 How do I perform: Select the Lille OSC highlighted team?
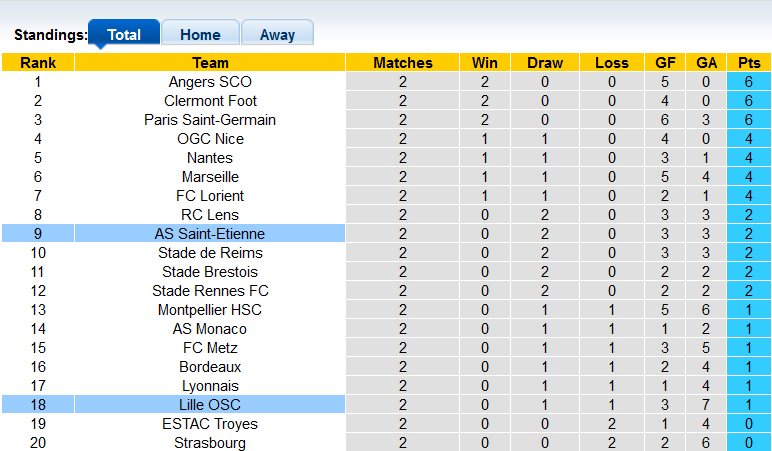coord(210,405)
